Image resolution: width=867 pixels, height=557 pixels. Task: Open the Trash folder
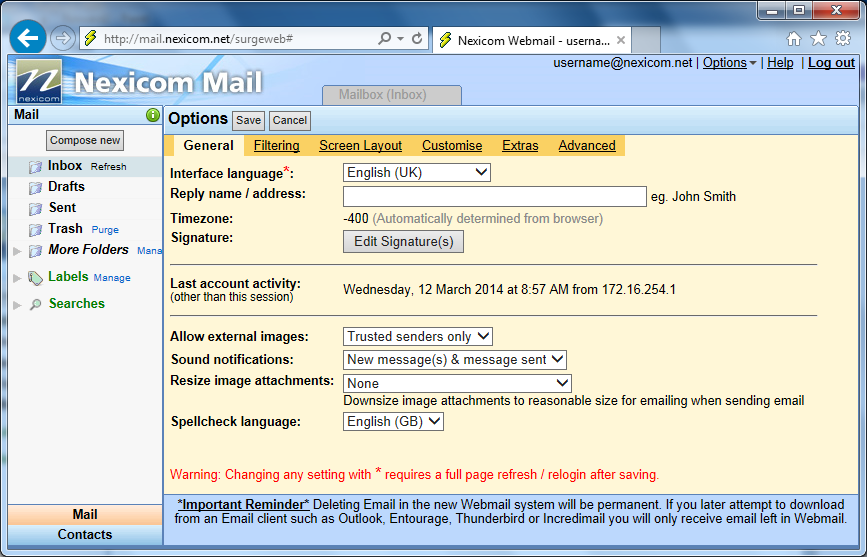[65, 228]
